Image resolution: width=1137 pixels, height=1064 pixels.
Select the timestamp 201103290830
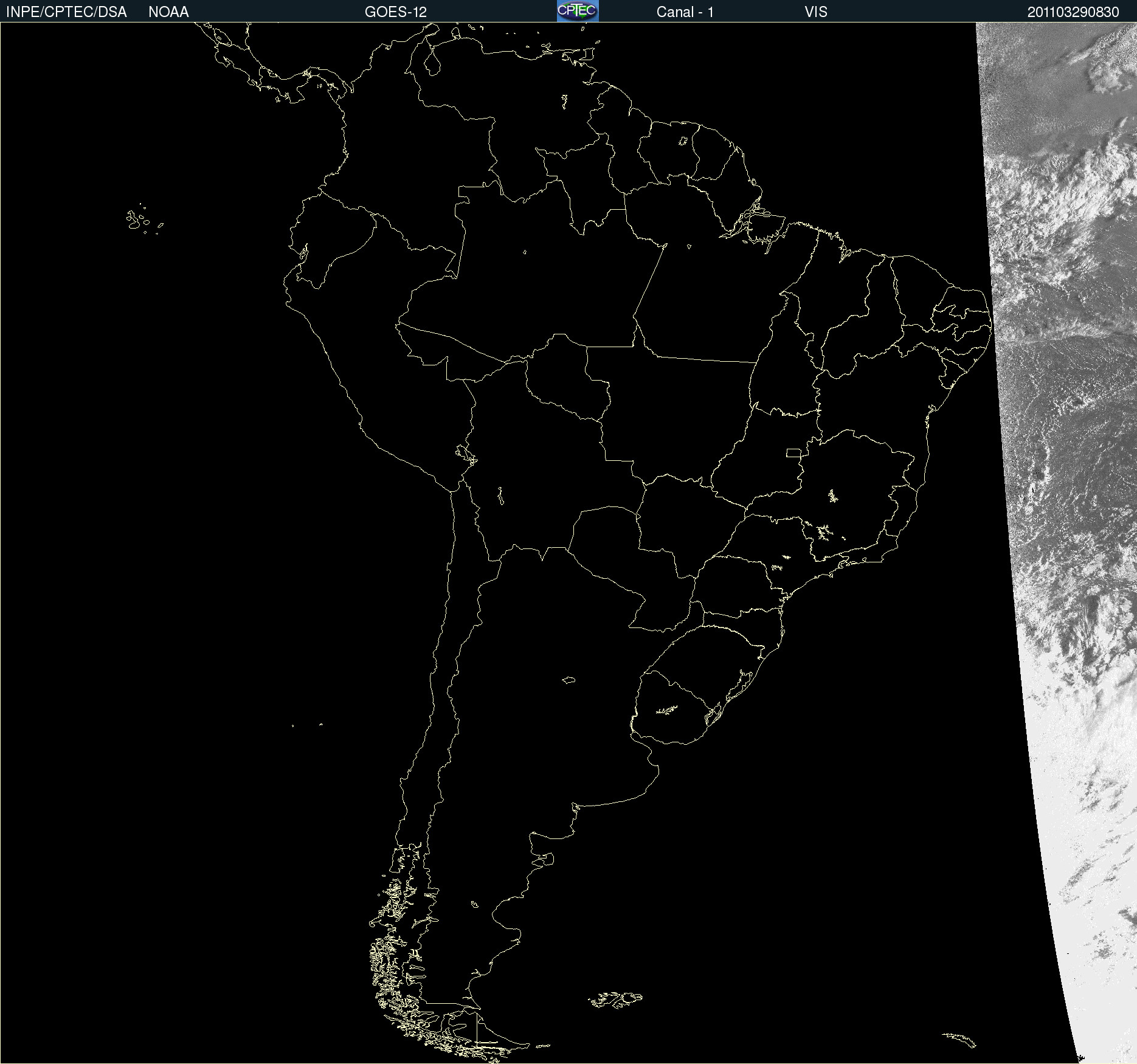(x=1073, y=12)
